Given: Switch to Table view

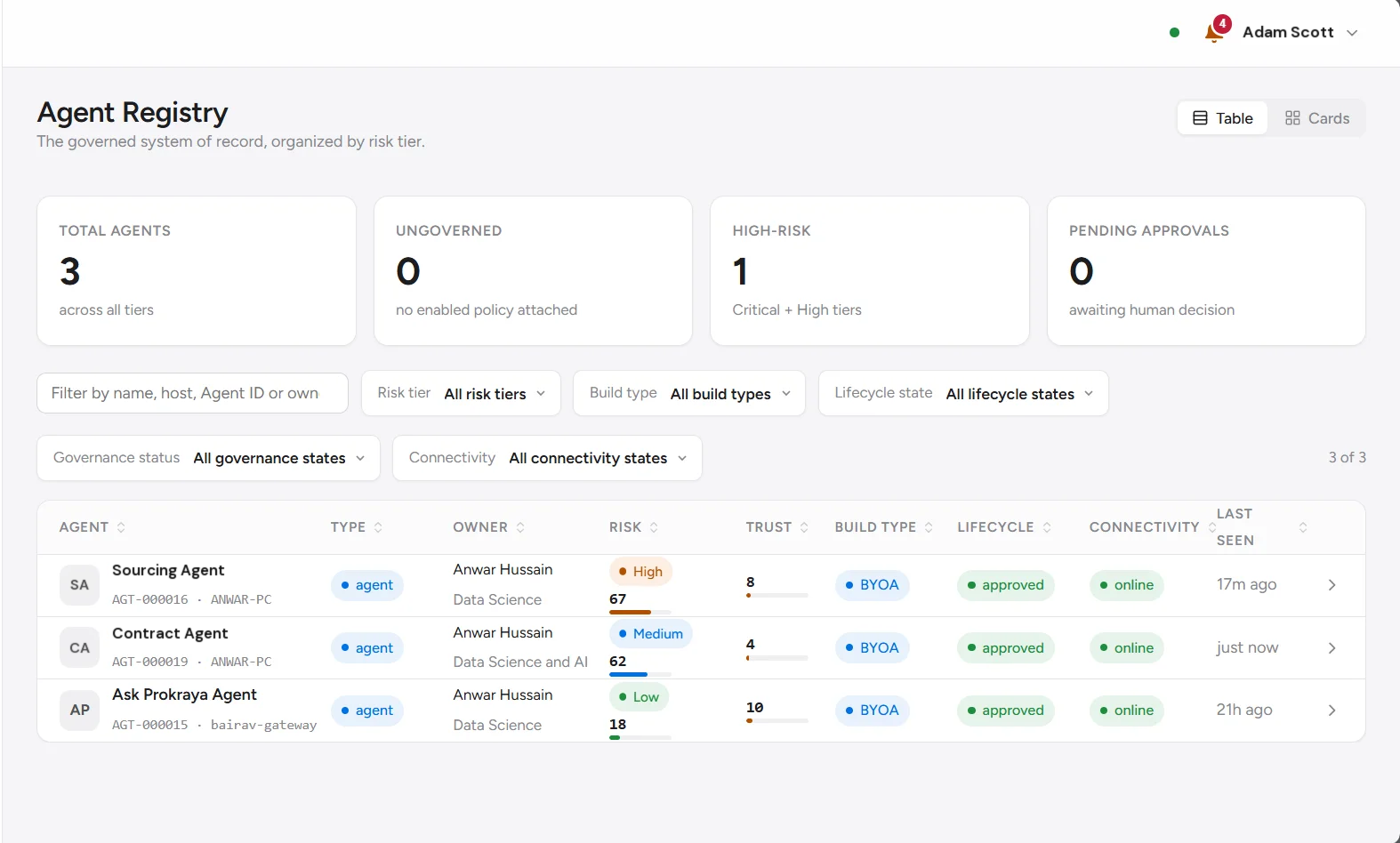Looking at the screenshot, I should [1222, 118].
